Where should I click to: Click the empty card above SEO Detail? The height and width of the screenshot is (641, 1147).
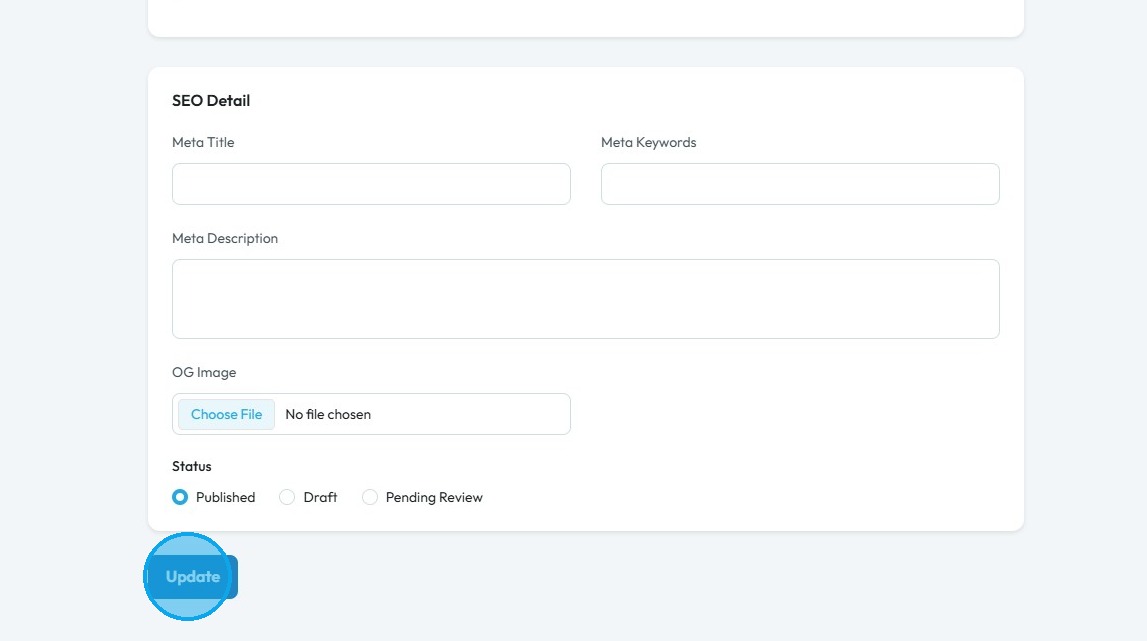pos(585,17)
